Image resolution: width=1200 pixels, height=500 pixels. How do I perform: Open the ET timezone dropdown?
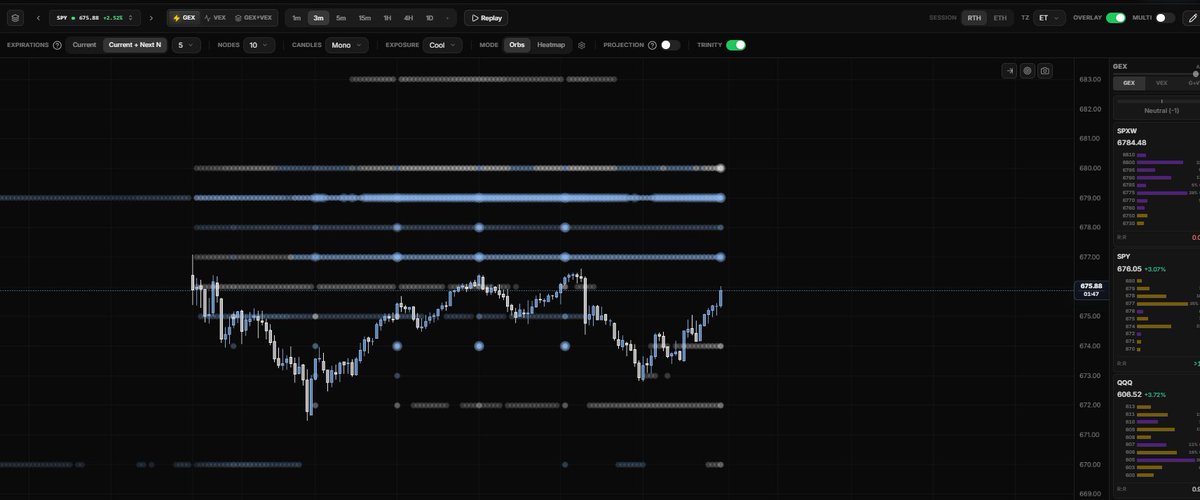pyautogui.click(x=1050, y=18)
